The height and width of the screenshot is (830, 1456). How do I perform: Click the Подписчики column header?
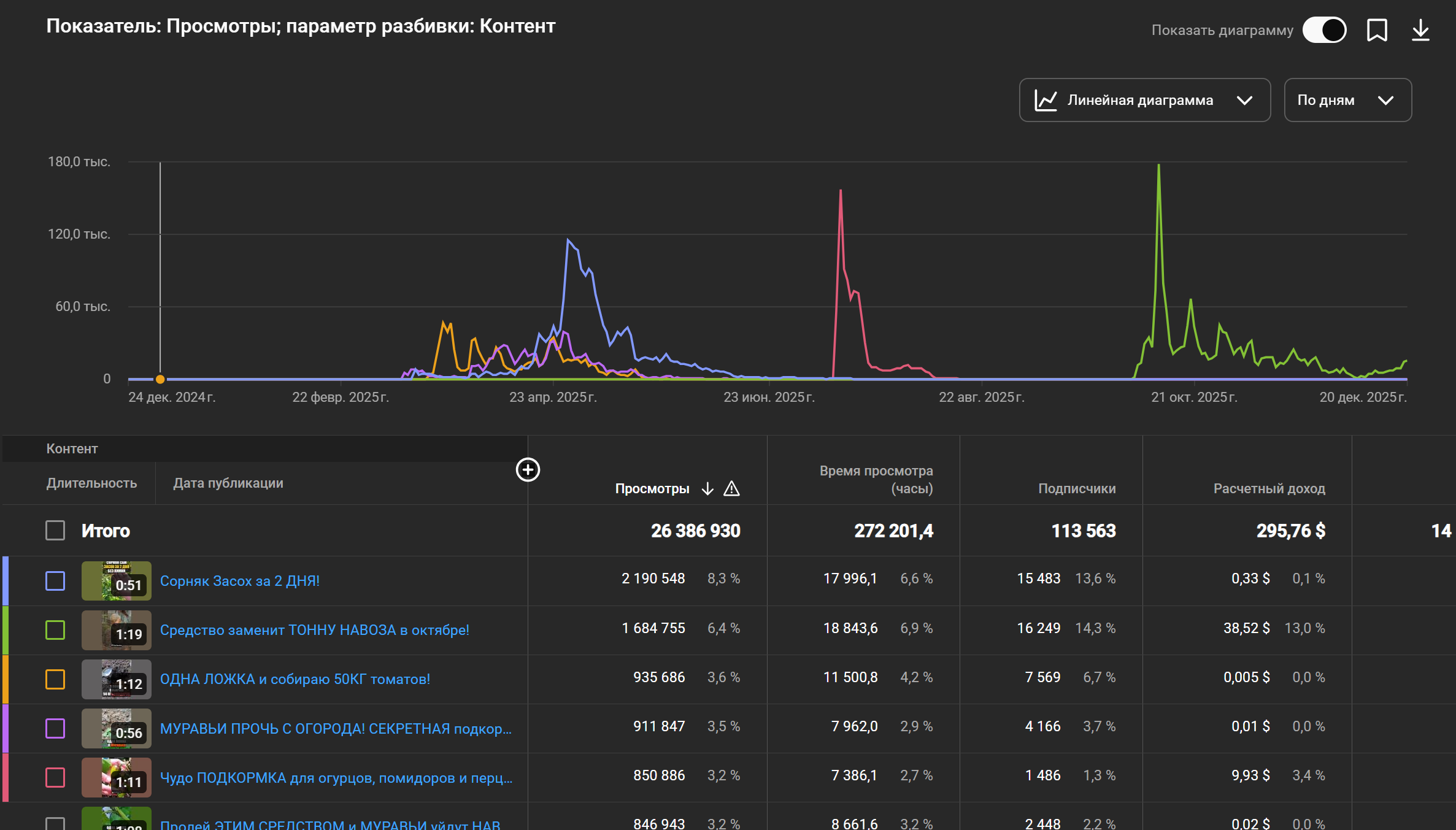tap(1076, 489)
